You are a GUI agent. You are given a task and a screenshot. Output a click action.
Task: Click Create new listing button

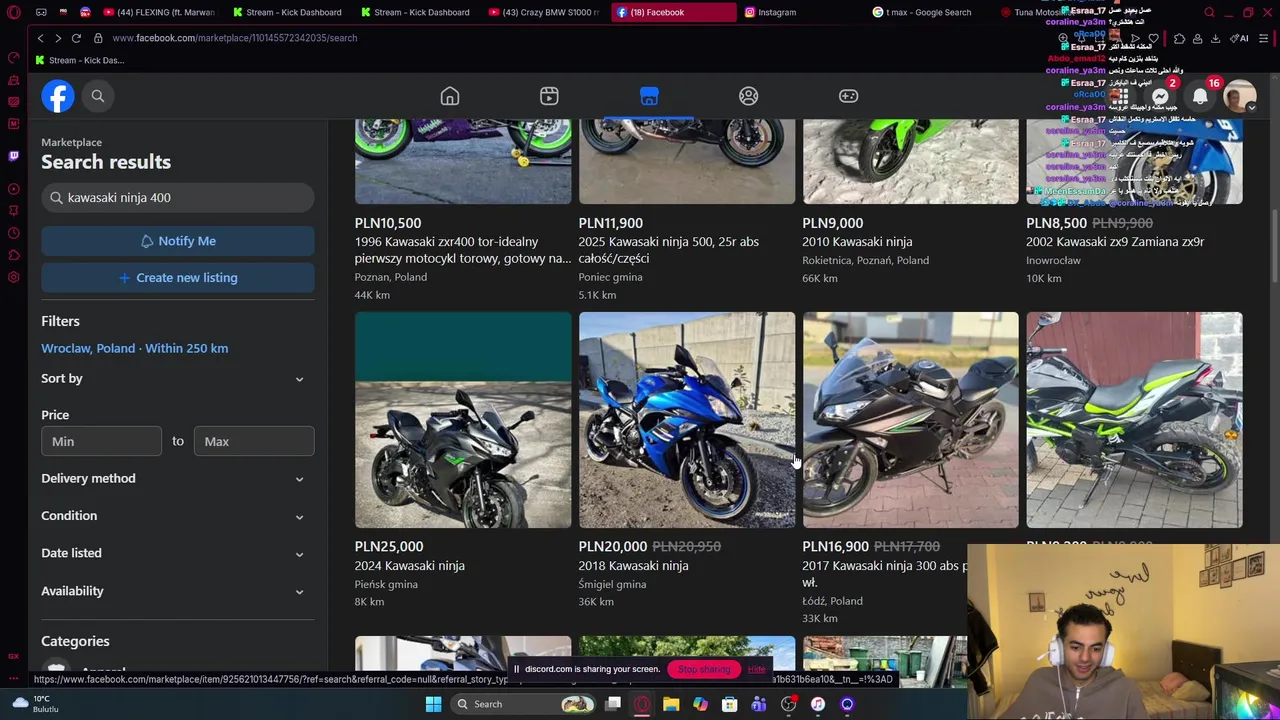[x=178, y=278]
